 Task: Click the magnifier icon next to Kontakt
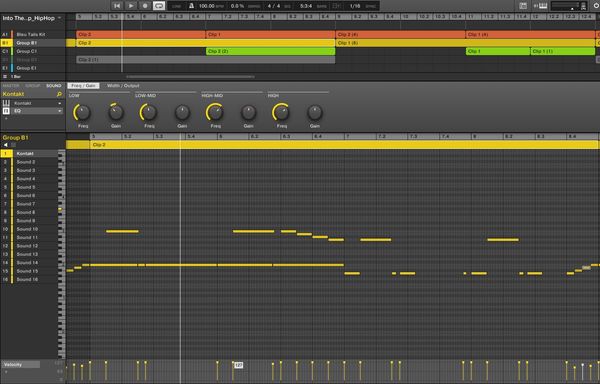[x=59, y=94]
